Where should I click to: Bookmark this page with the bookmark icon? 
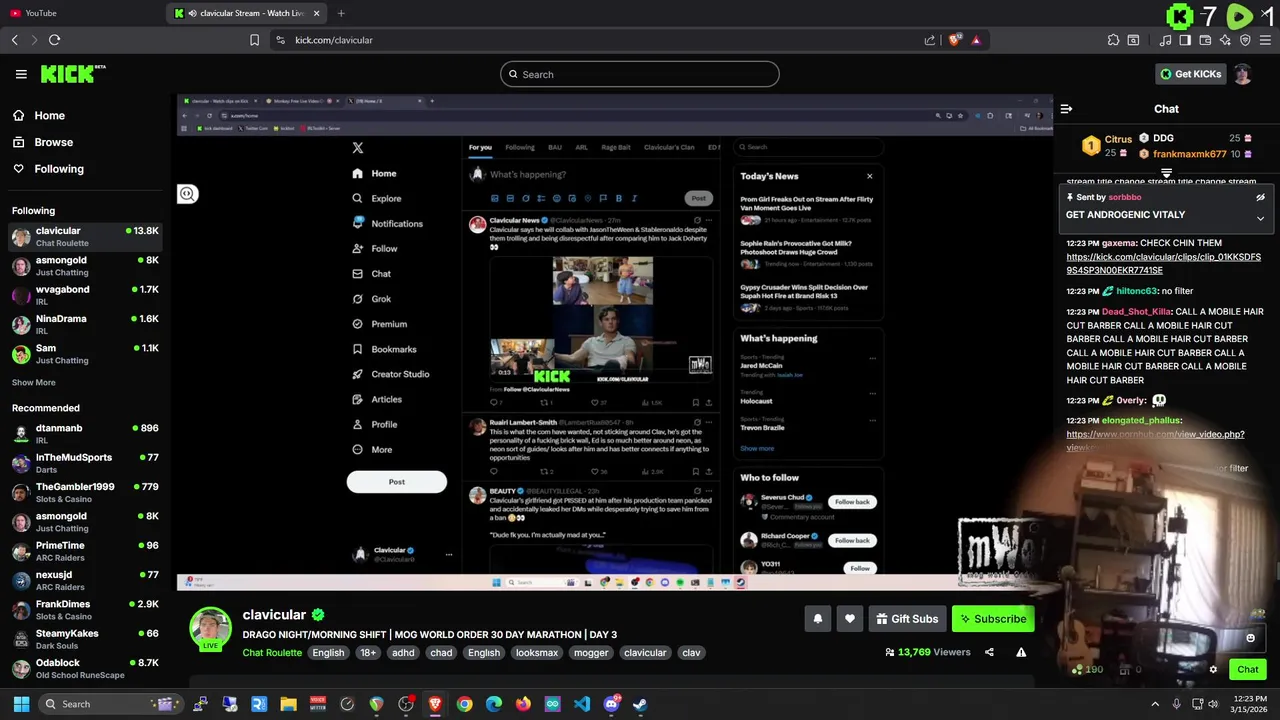tap(254, 40)
